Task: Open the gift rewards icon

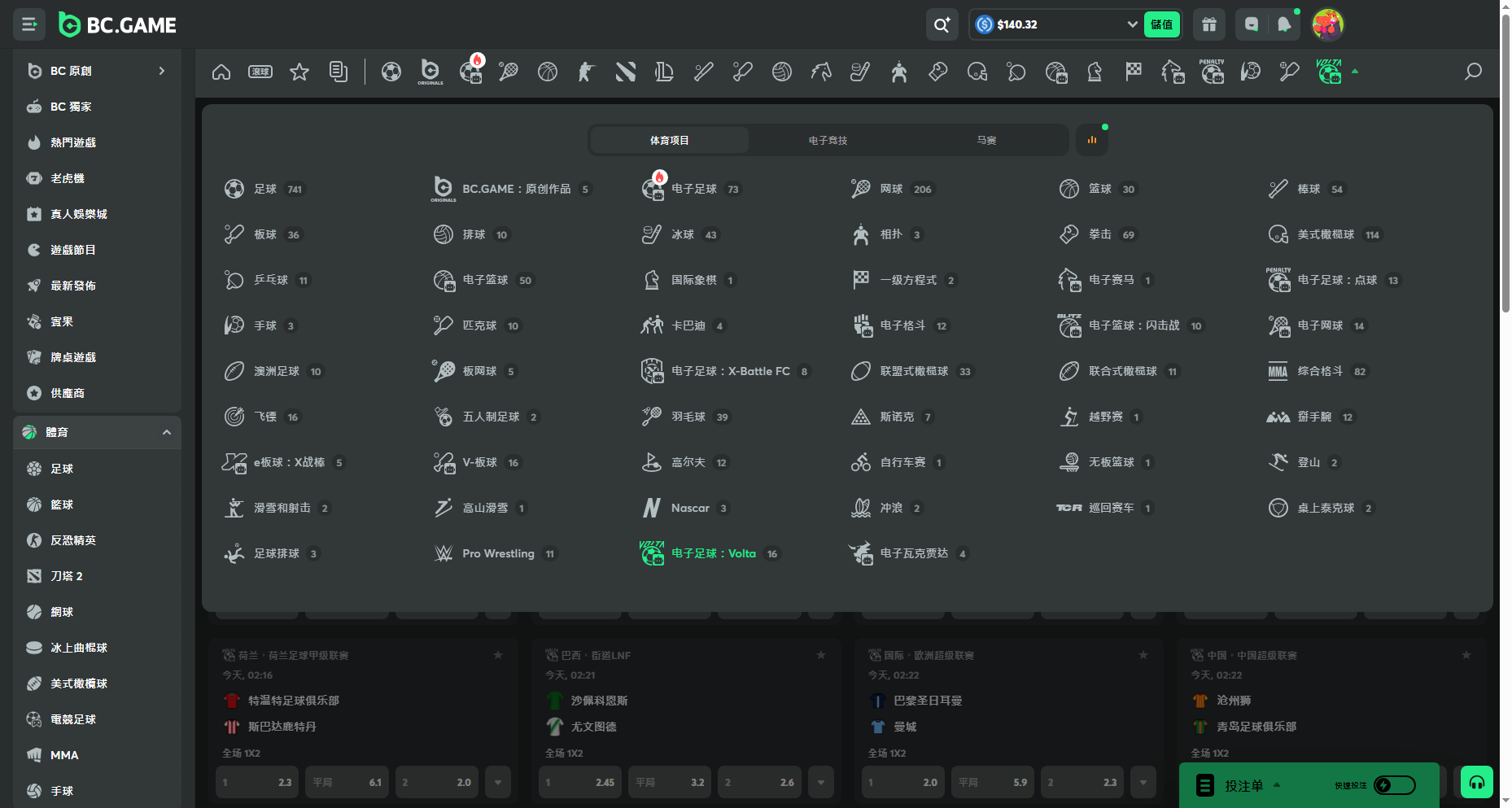Action: (1209, 24)
